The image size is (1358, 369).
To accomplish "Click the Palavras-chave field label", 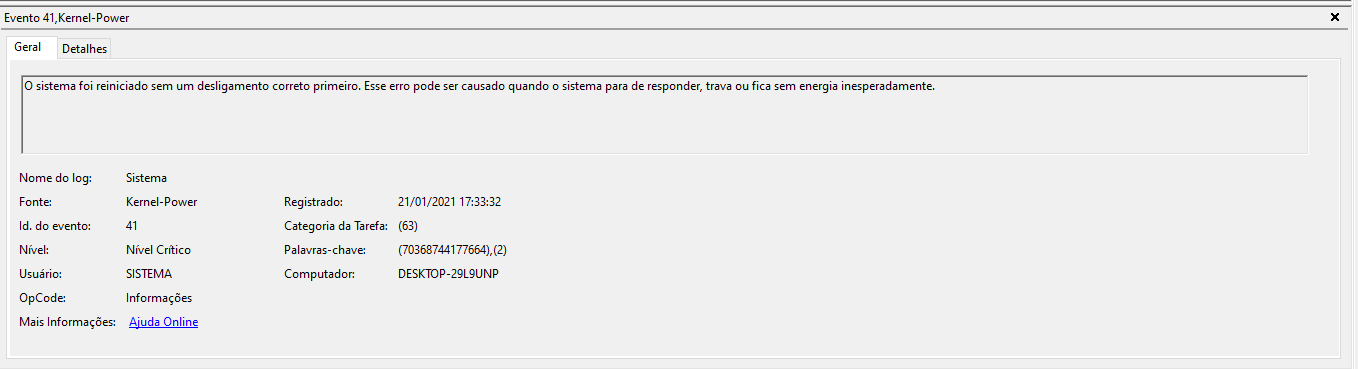I will (x=326, y=250).
